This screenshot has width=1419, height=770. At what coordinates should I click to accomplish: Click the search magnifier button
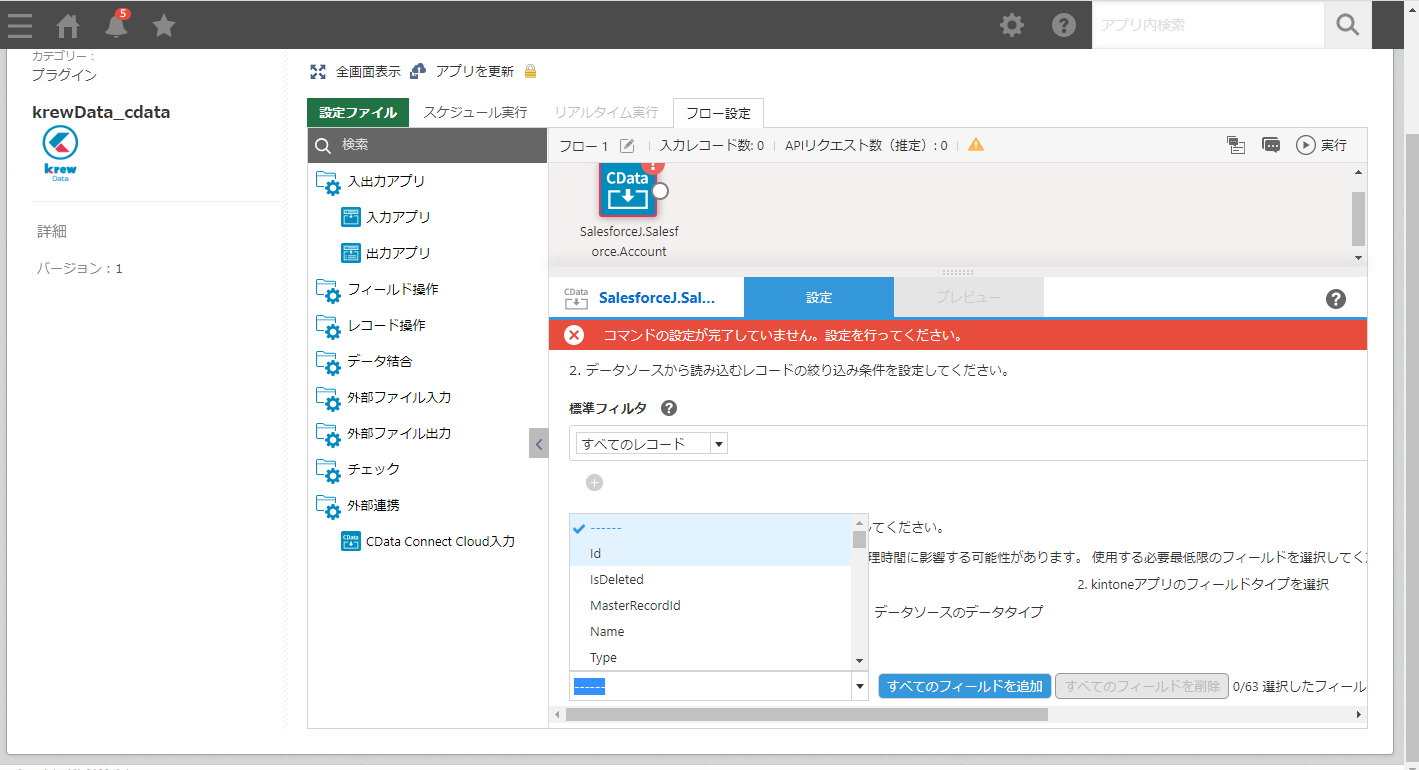pos(1348,25)
